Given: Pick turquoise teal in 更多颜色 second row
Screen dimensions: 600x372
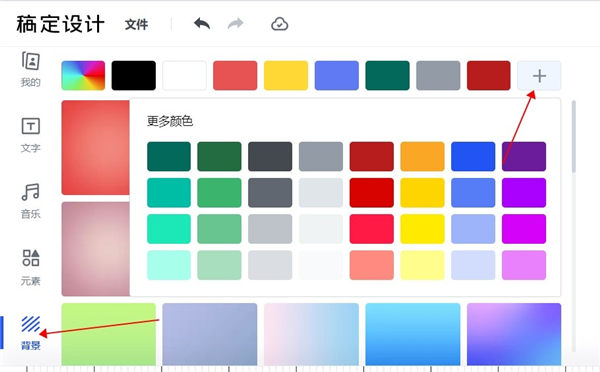Looking at the screenshot, I should coord(169,193).
